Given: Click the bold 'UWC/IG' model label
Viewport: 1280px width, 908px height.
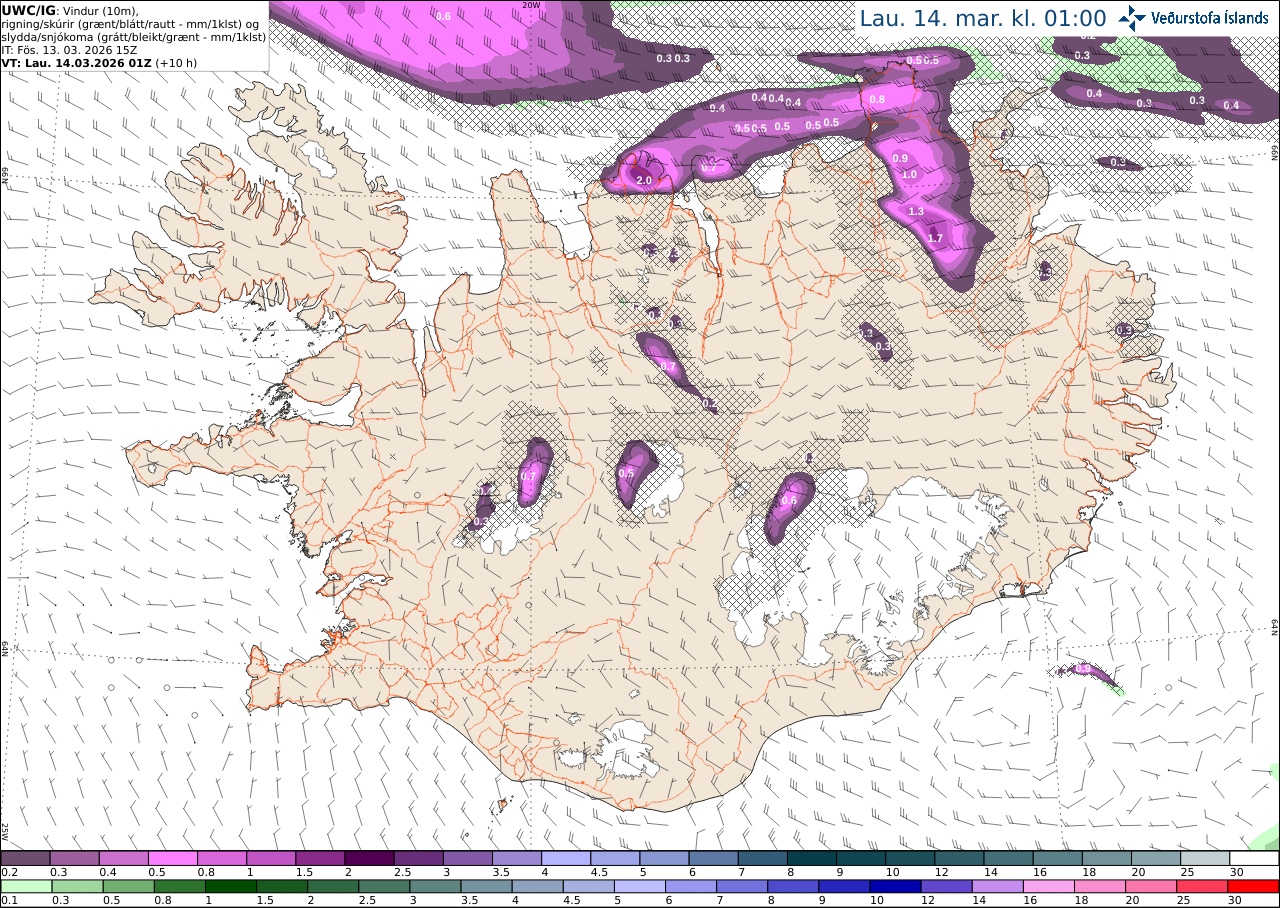Looking at the screenshot, I should pyautogui.click(x=28, y=10).
